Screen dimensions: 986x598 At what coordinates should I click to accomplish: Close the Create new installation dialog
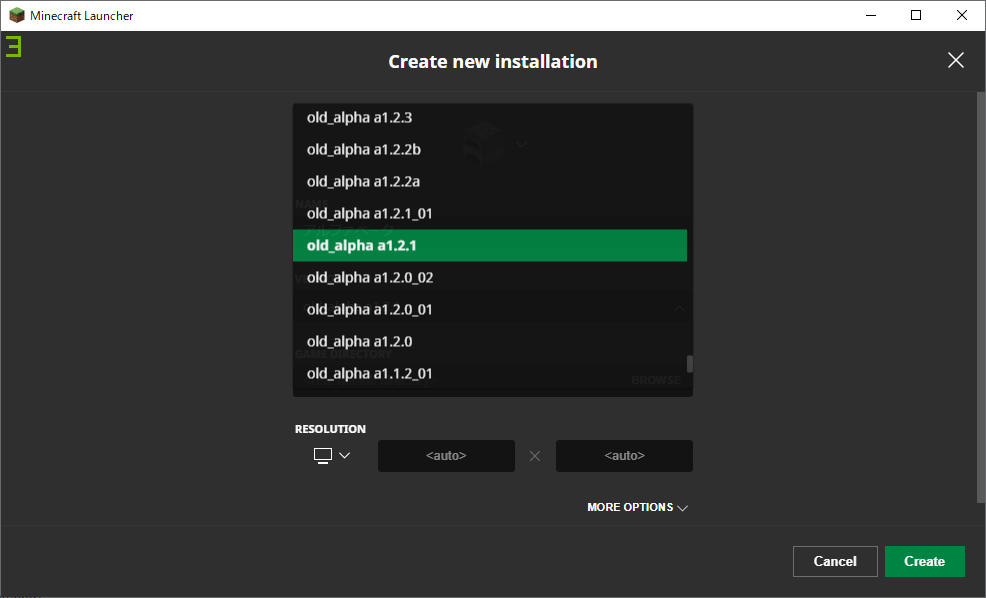[x=956, y=60]
